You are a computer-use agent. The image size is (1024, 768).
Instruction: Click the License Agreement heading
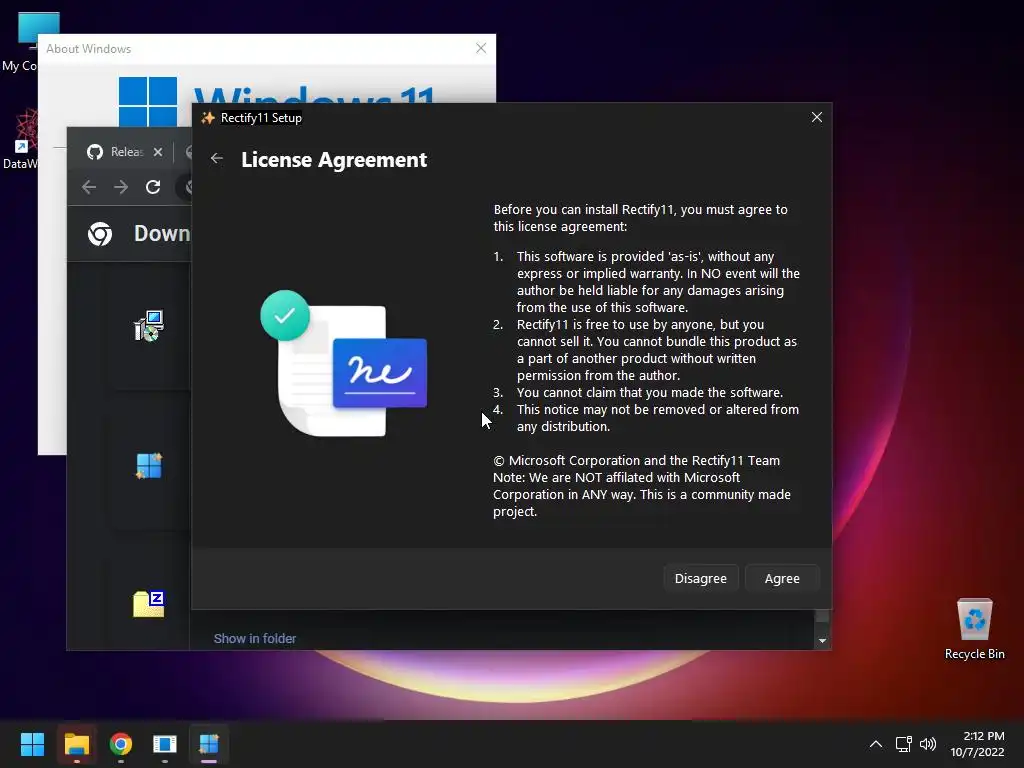coord(334,159)
